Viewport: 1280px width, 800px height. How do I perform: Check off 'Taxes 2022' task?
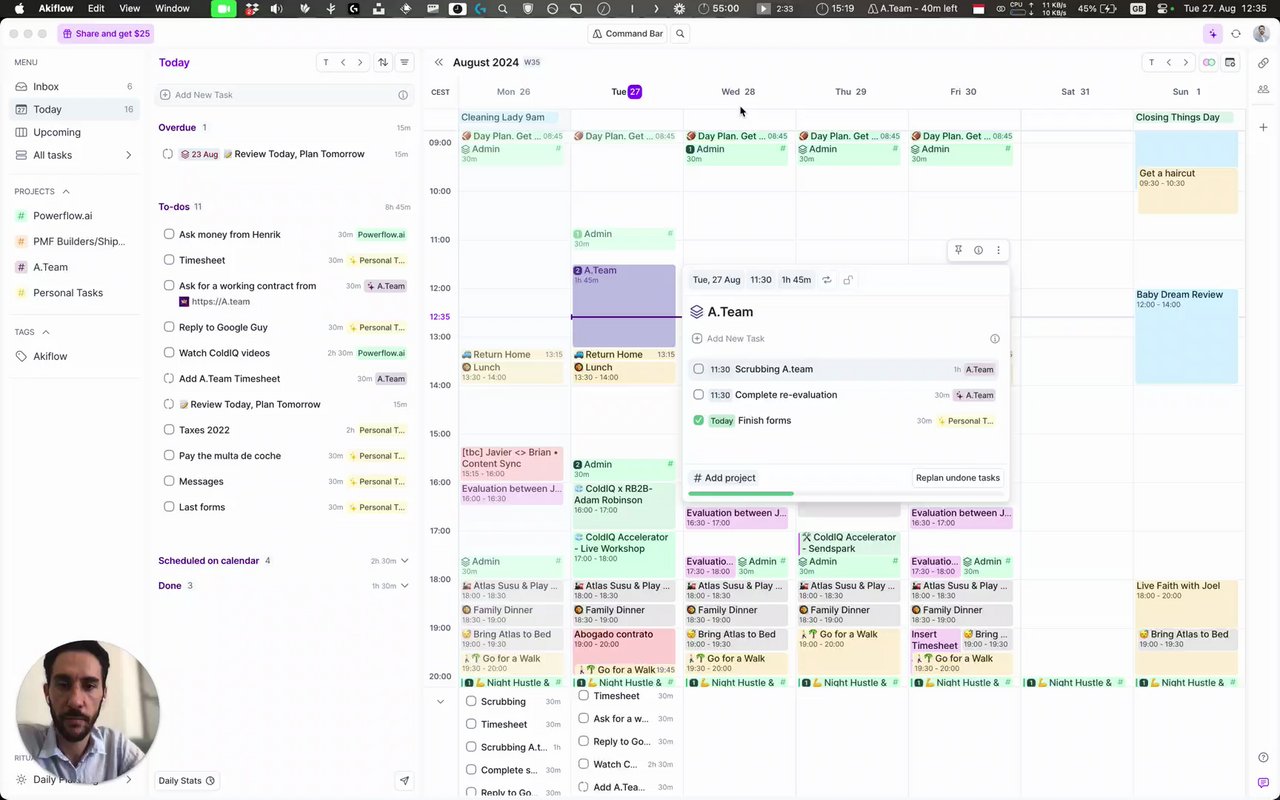(x=169, y=430)
